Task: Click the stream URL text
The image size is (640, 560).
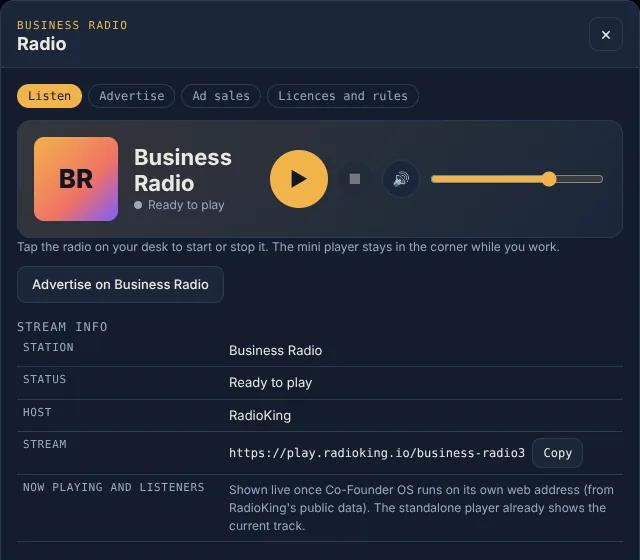Action: click(377, 453)
